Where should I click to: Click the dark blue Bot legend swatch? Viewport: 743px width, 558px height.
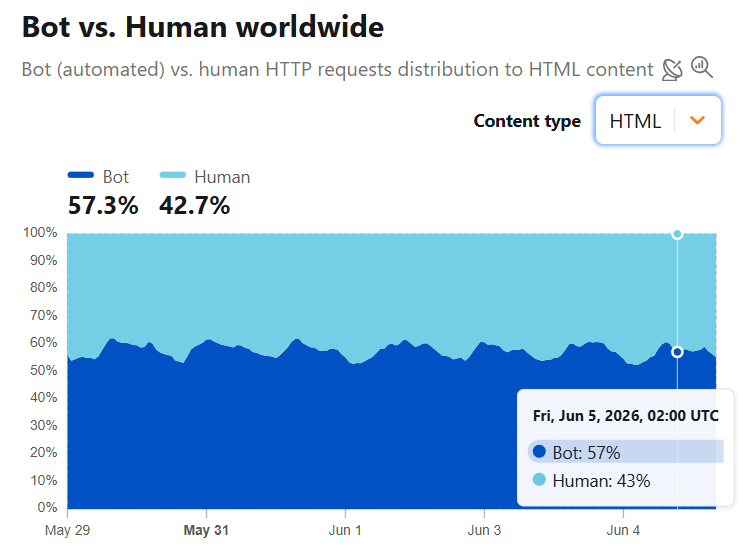coord(81,175)
